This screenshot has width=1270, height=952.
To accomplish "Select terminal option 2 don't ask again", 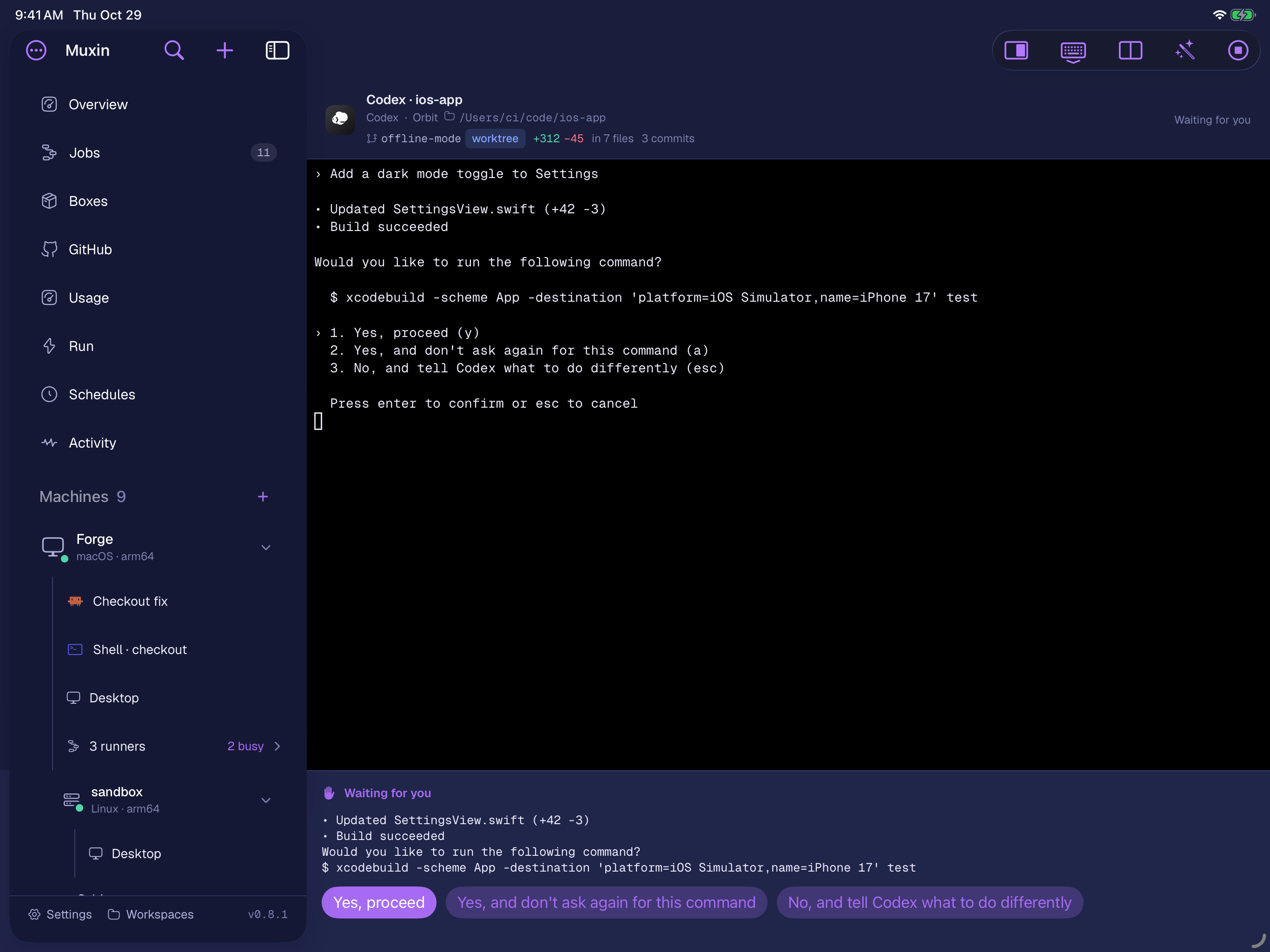I will 519,350.
